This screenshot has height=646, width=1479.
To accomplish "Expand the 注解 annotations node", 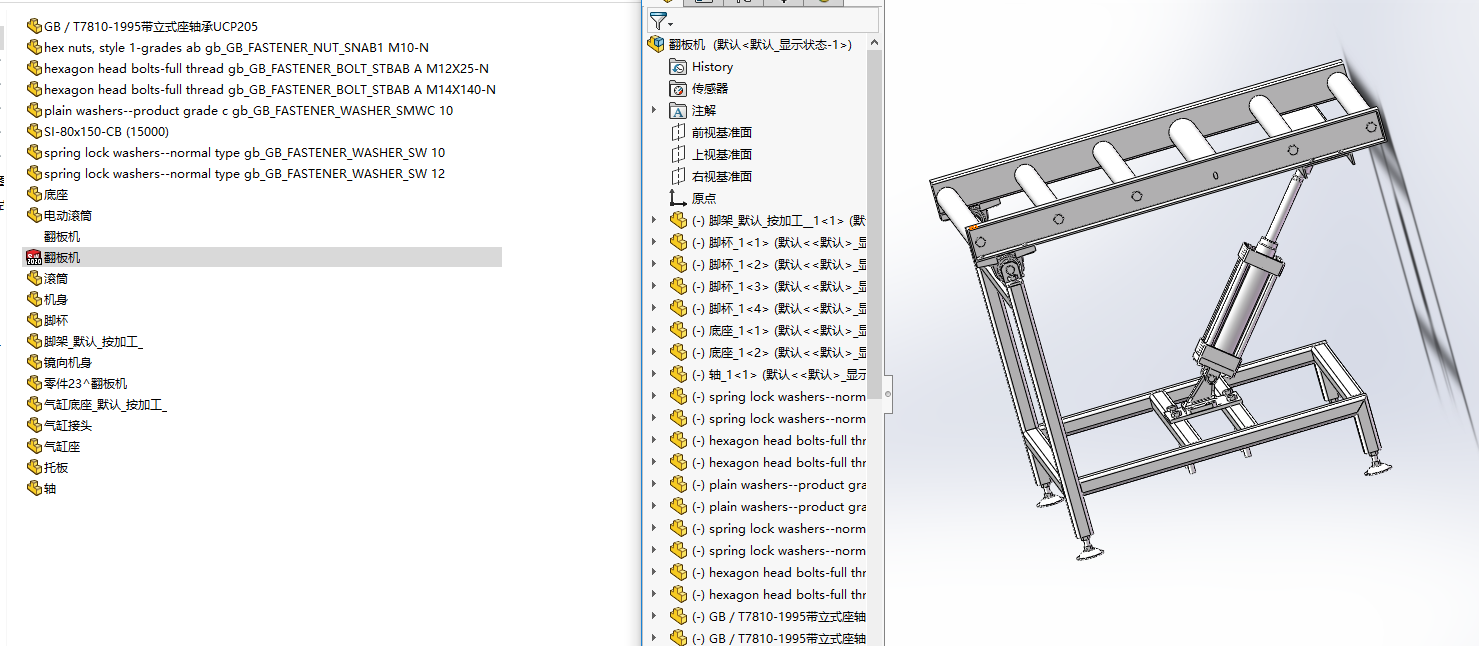I will click(655, 111).
